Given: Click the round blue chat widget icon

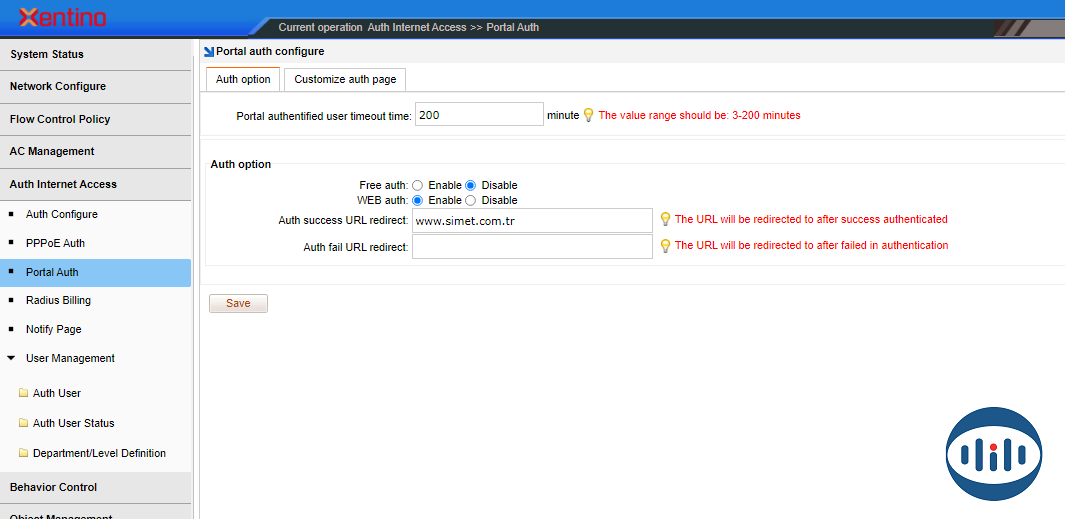Looking at the screenshot, I should tap(993, 454).
